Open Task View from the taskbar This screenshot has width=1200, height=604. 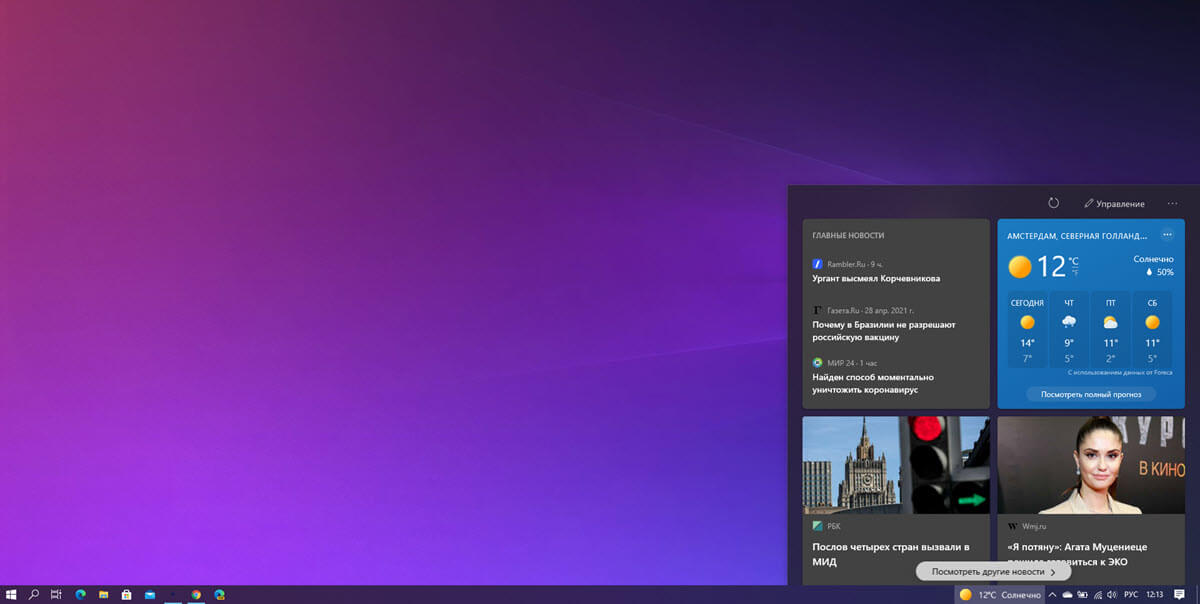[56, 594]
